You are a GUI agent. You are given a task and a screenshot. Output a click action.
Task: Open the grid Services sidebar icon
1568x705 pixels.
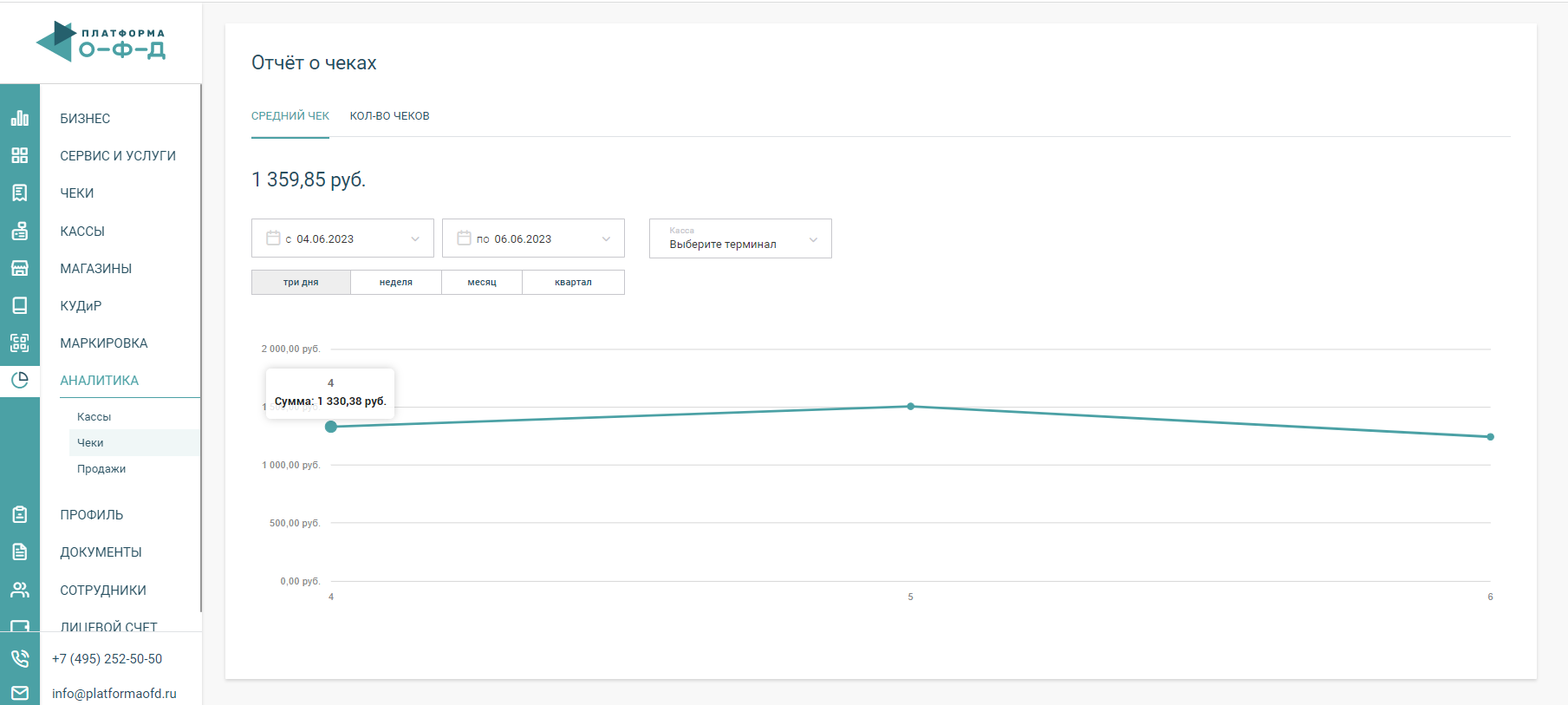point(20,155)
